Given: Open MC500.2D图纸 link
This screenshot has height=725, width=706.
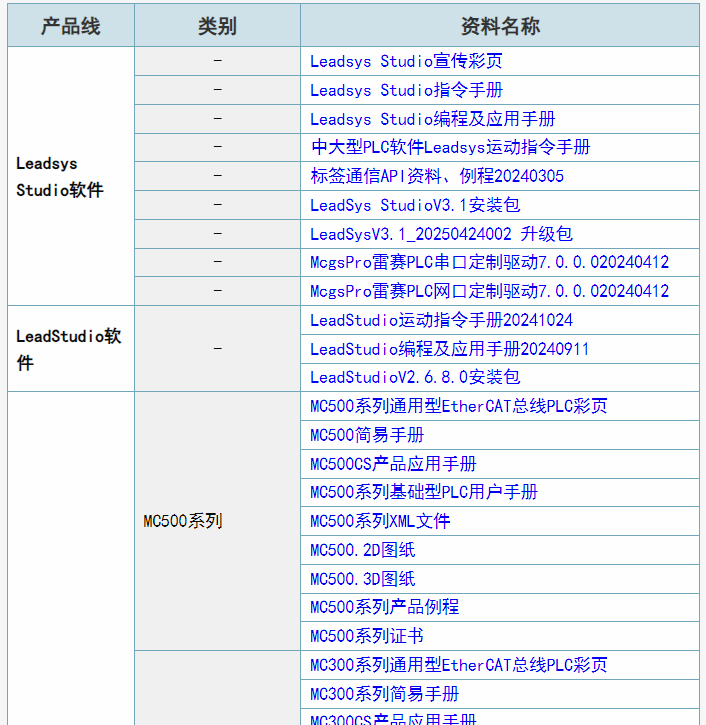Looking at the screenshot, I should click(x=362, y=550).
